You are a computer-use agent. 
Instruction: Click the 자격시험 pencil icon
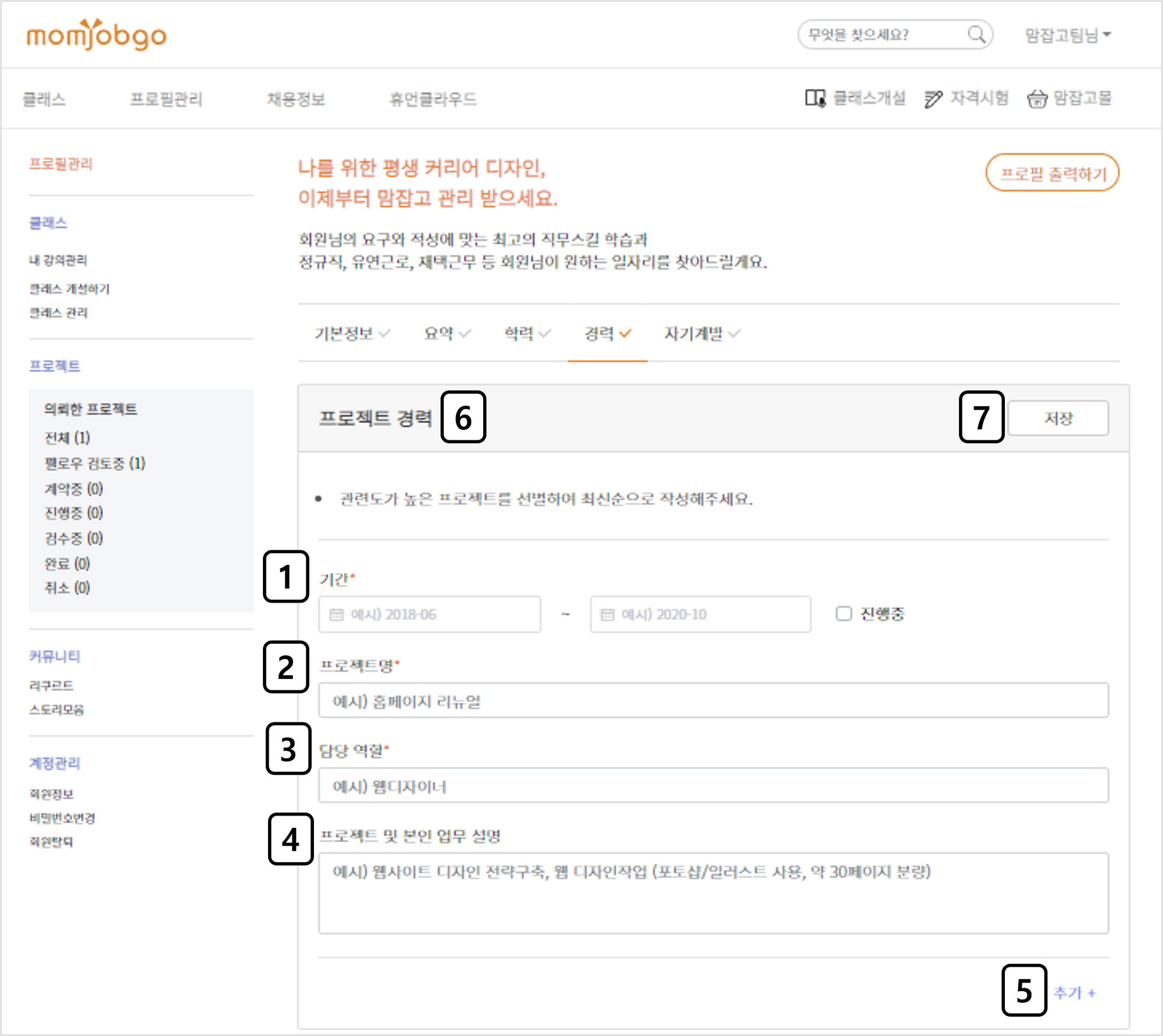(x=933, y=99)
